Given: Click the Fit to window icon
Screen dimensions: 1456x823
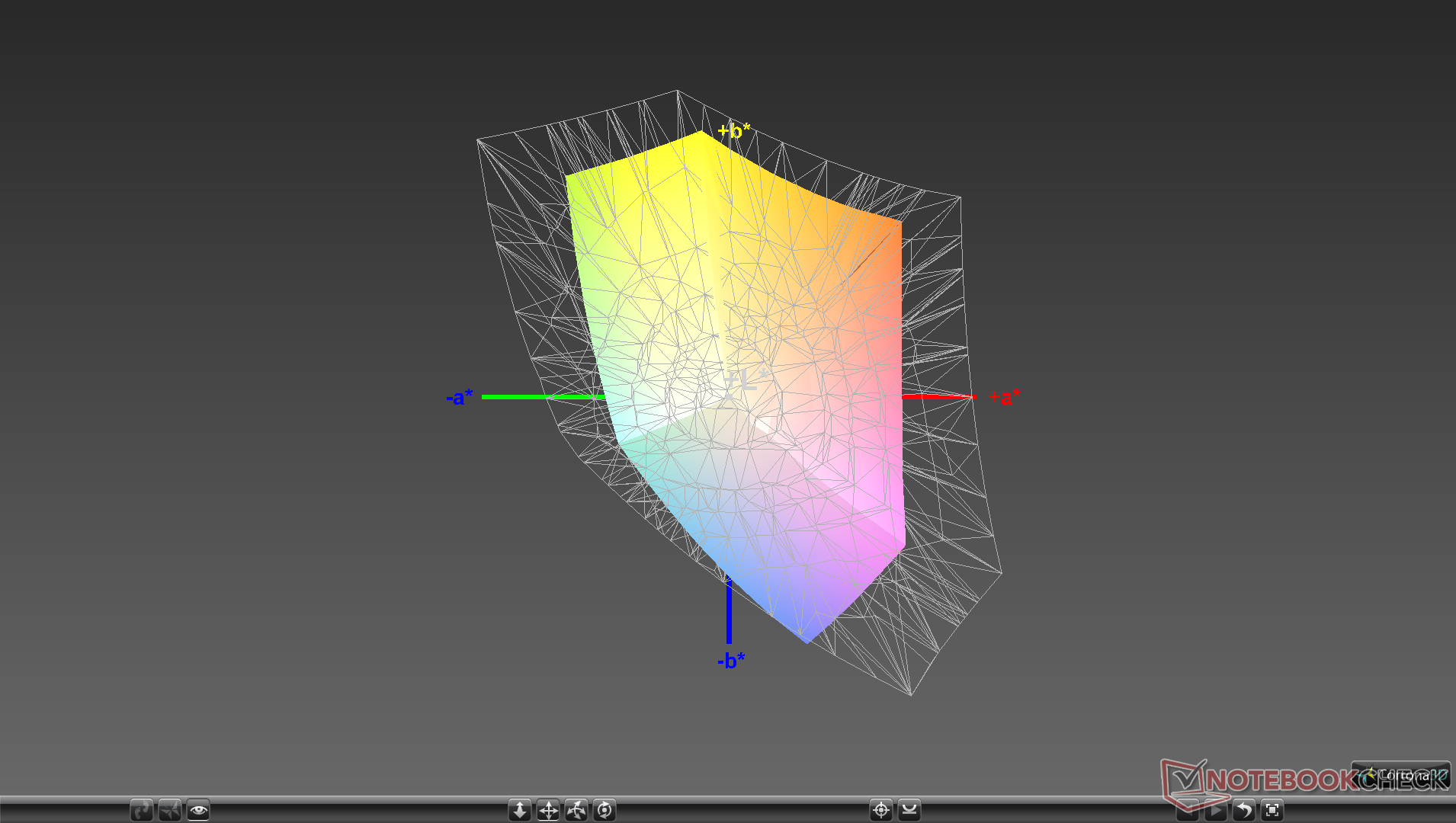Looking at the screenshot, I should (x=1272, y=809).
